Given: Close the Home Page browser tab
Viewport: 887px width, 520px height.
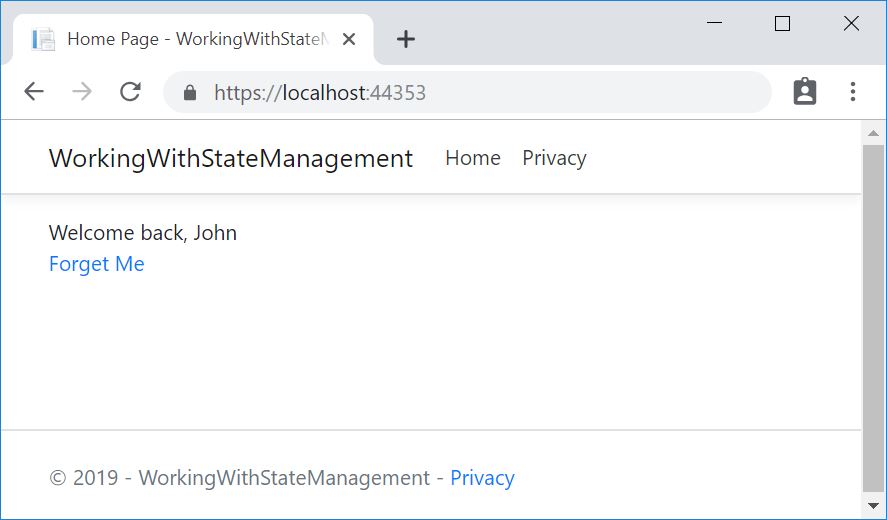Looking at the screenshot, I should (x=349, y=39).
